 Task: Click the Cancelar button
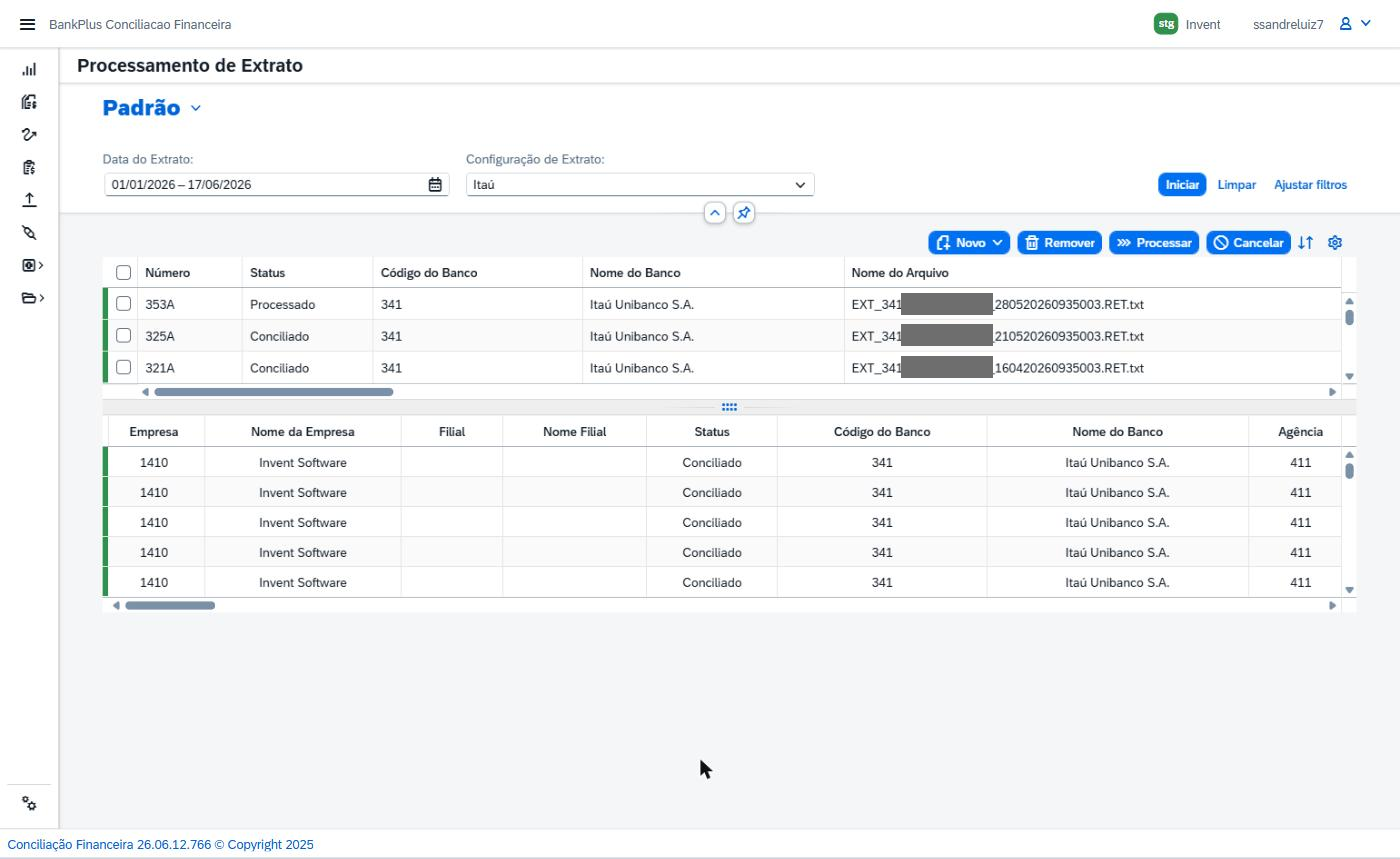(x=1248, y=243)
